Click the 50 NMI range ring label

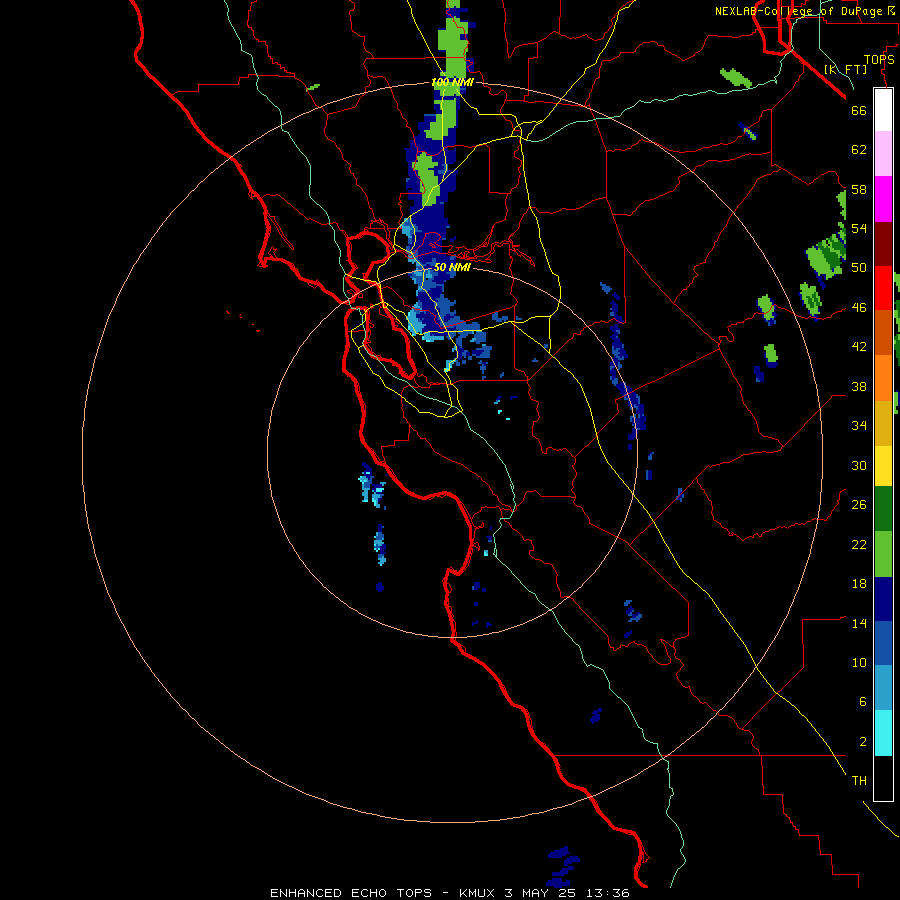(x=452, y=267)
